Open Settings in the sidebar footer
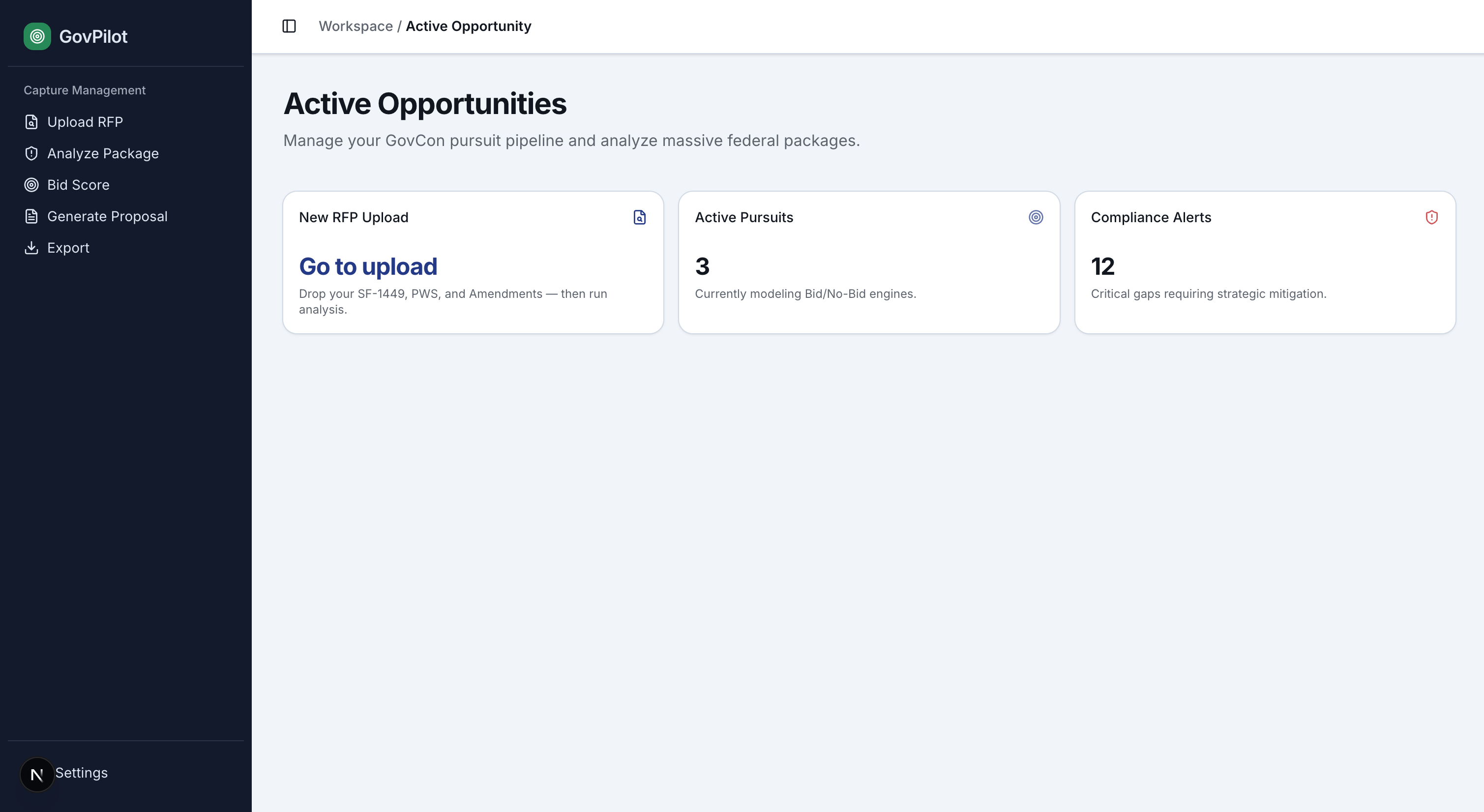Image resolution: width=1484 pixels, height=812 pixels. click(x=81, y=773)
